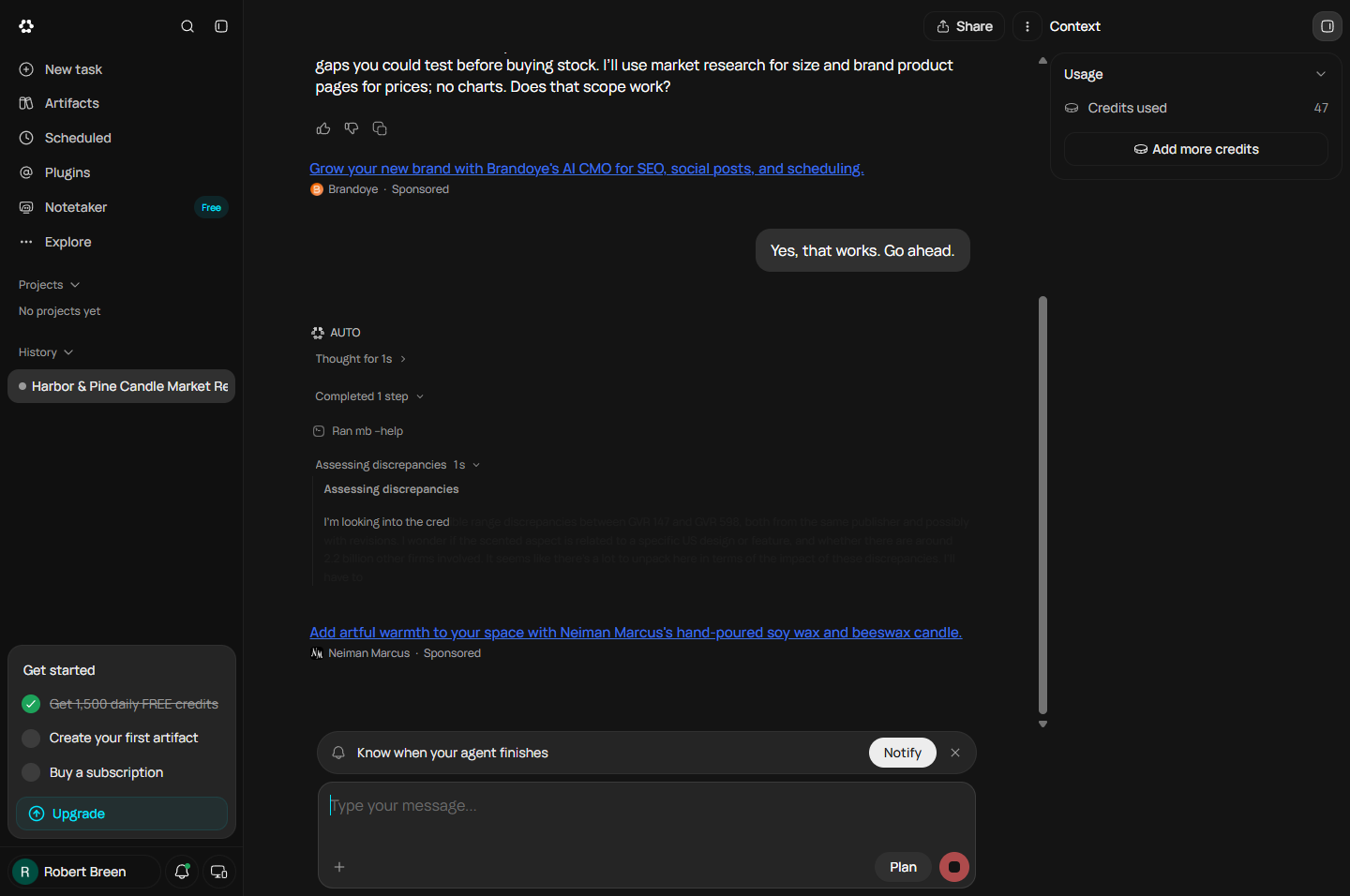This screenshot has height=896, width=1350.
Task: Open the three-dot more options menu
Action: tap(1027, 26)
